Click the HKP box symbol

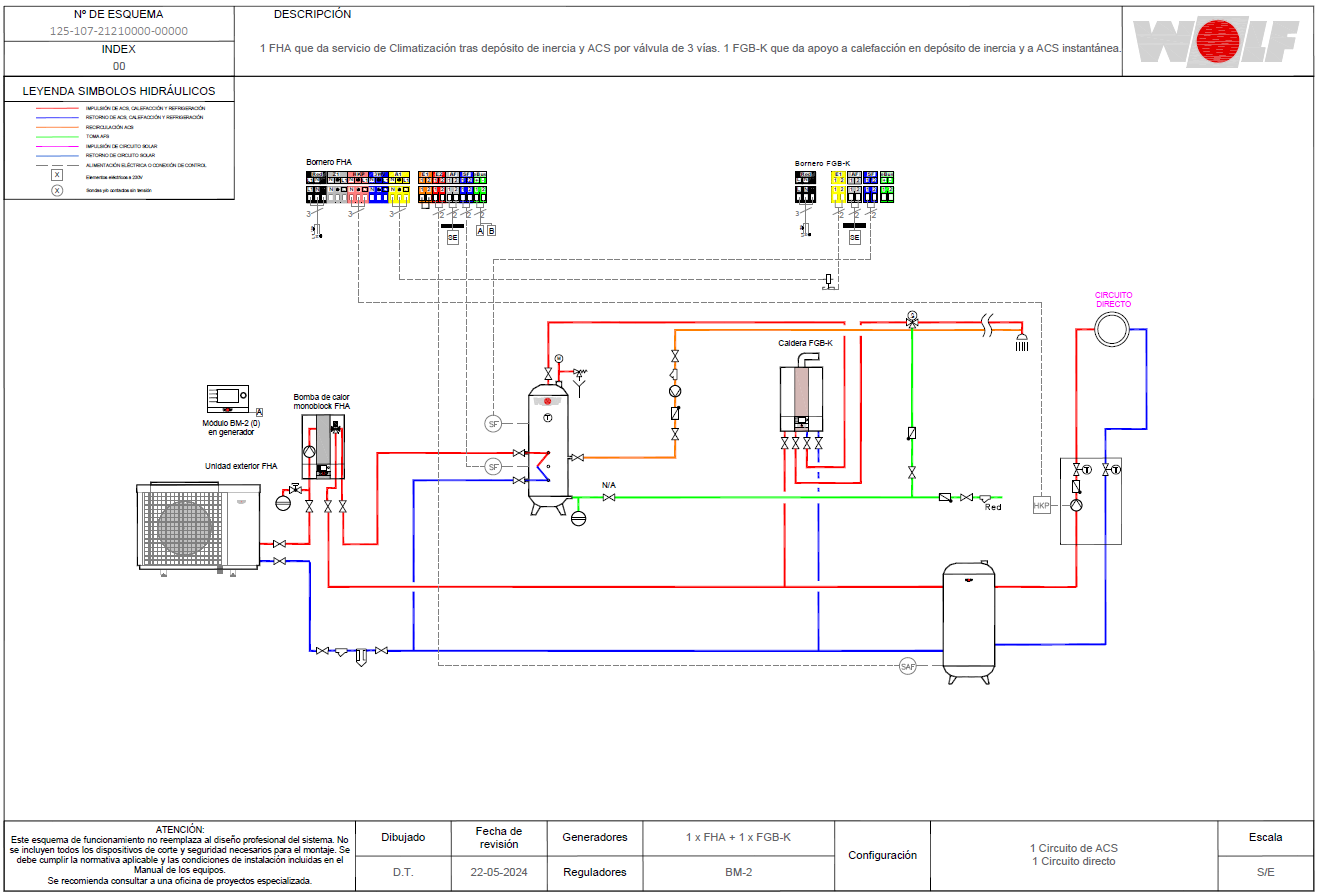click(x=1041, y=506)
